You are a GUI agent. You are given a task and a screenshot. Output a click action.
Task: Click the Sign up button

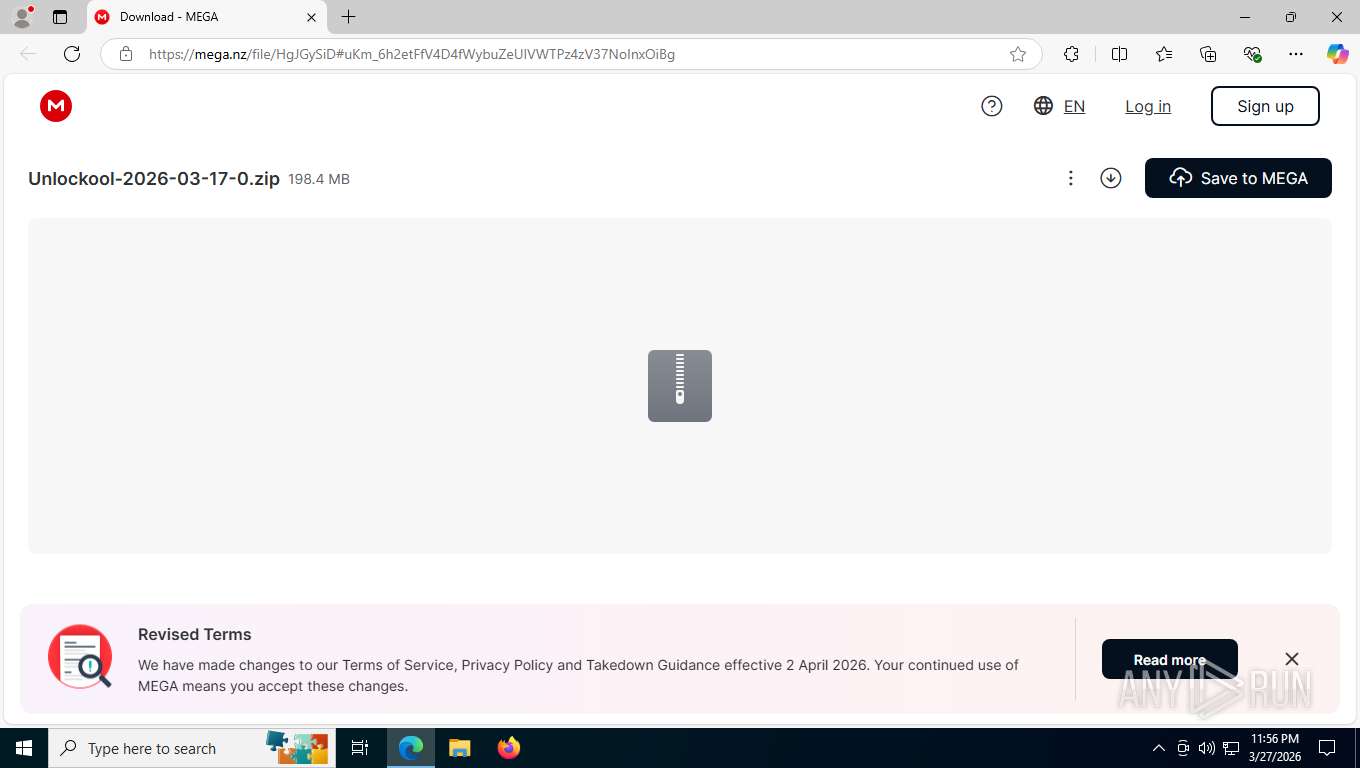click(x=1265, y=106)
